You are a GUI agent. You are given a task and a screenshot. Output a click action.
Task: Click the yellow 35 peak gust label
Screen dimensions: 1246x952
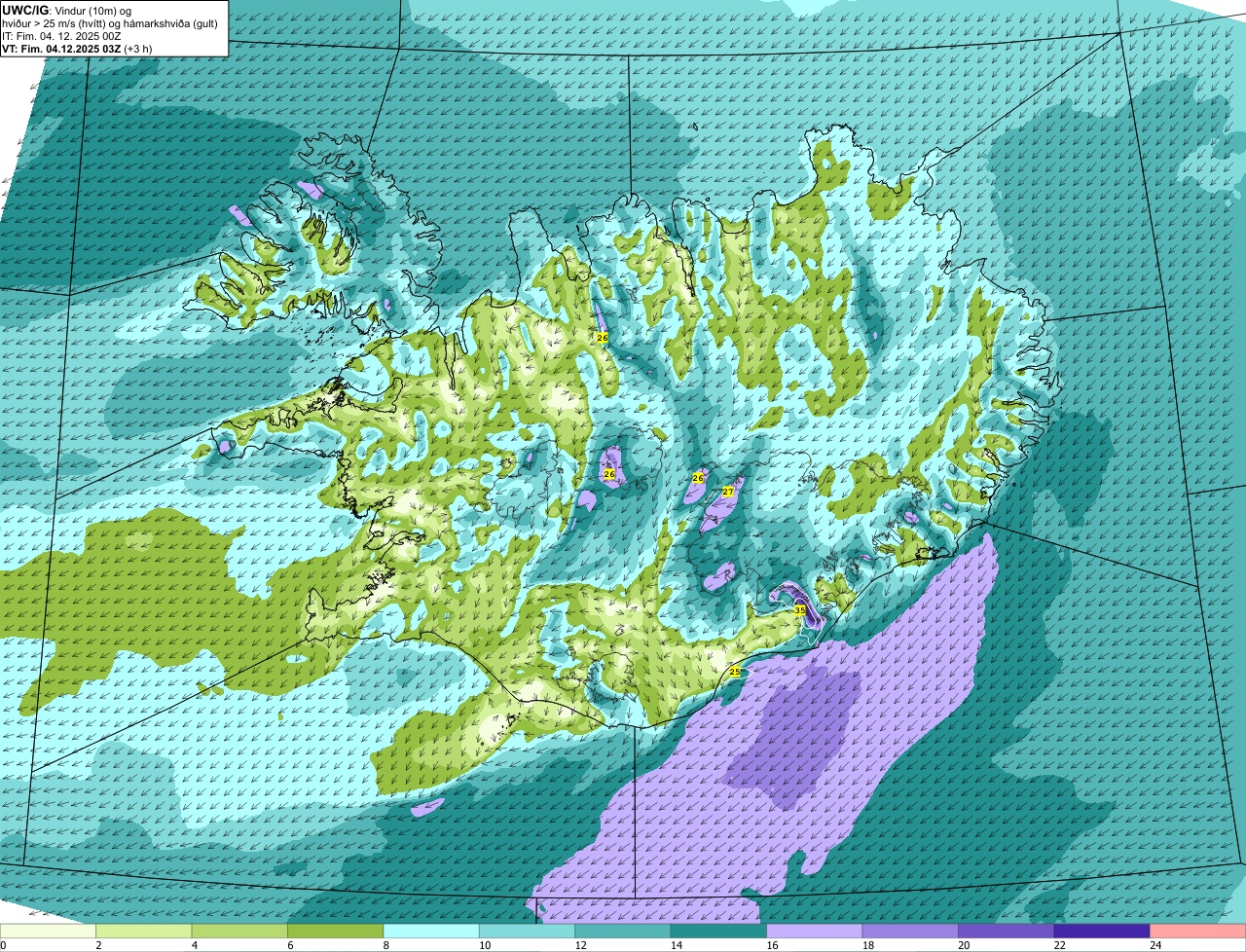[x=799, y=610]
